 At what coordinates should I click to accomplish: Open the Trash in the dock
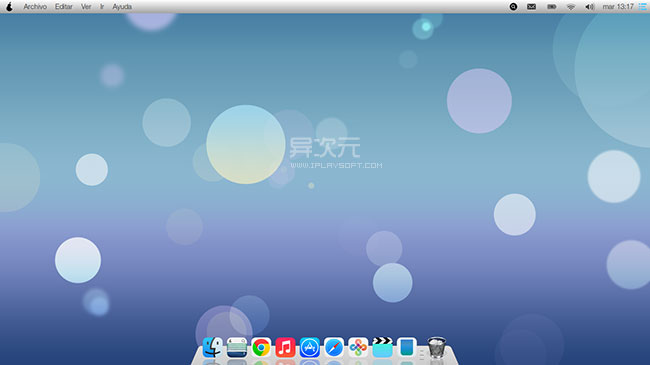point(437,347)
